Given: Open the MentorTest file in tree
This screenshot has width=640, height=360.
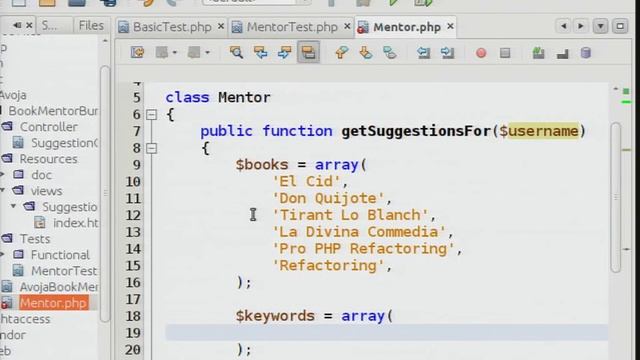Looking at the screenshot, I should coord(64,271).
